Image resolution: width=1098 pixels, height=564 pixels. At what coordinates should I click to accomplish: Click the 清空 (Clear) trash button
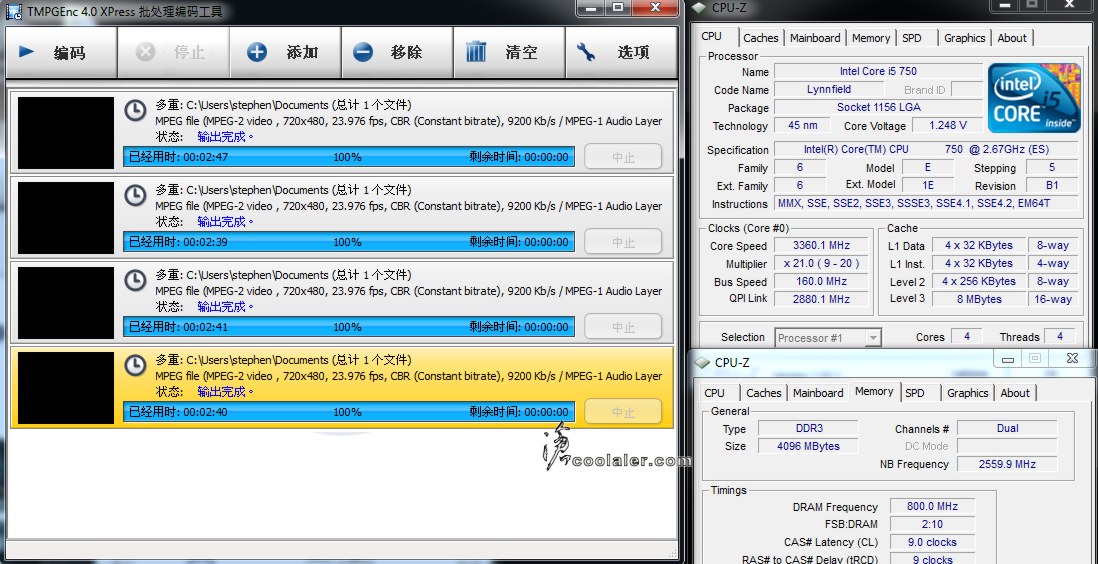(509, 53)
